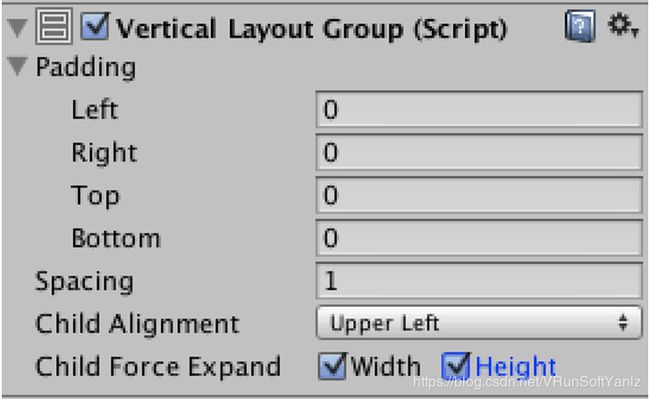Uncheck the Width force expand checkbox
This screenshot has width=650, height=399.
tap(332, 366)
